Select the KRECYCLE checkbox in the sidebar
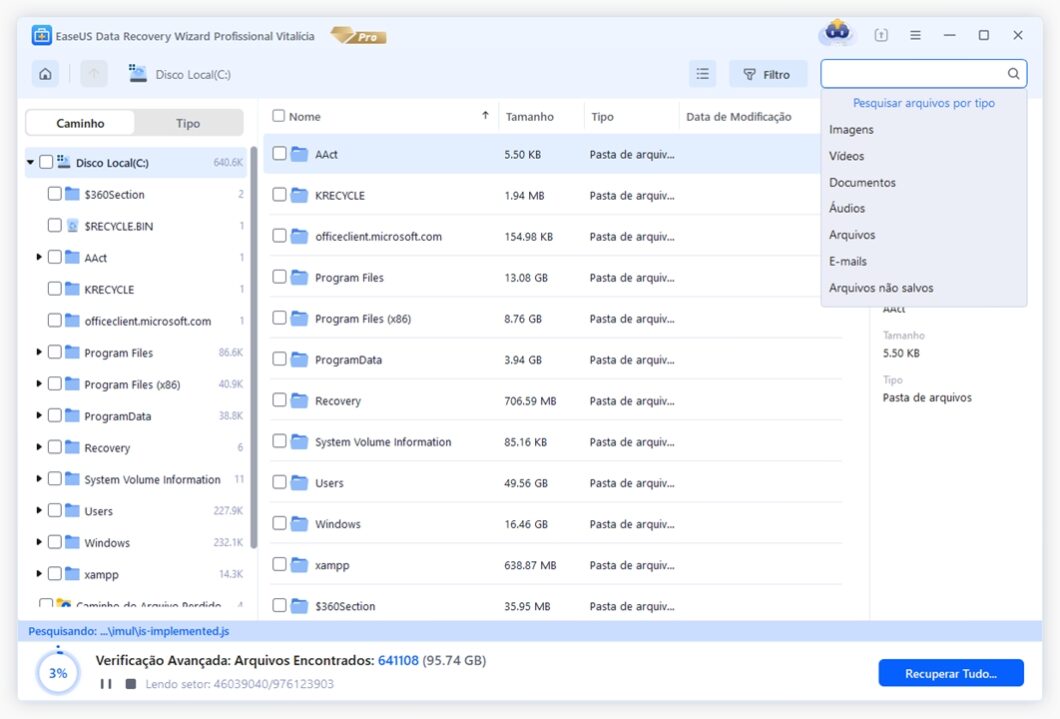Image resolution: width=1060 pixels, height=719 pixels. [x=53, y=289]
